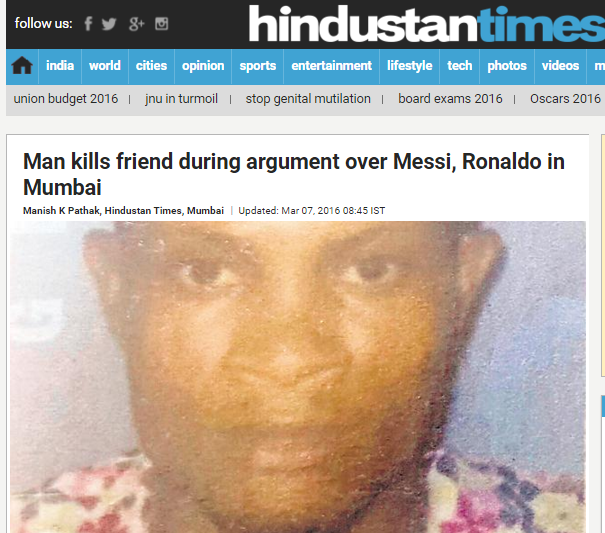Open the tech section
This screenshot has height=533, width=605.
click(x=460, y=66)
